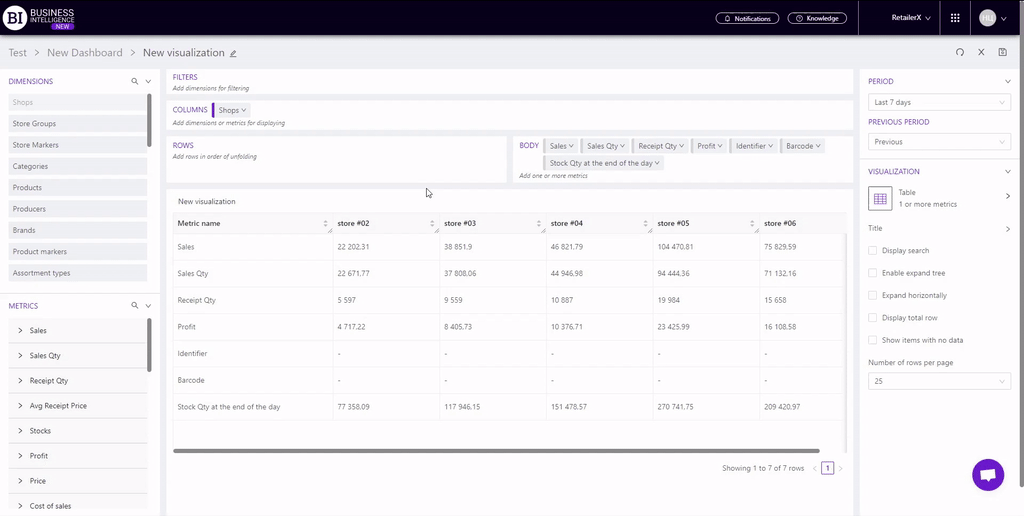Toggle the Display total row checkbox
Screen dimensions: 1024x517
click(x=873, y=318)
